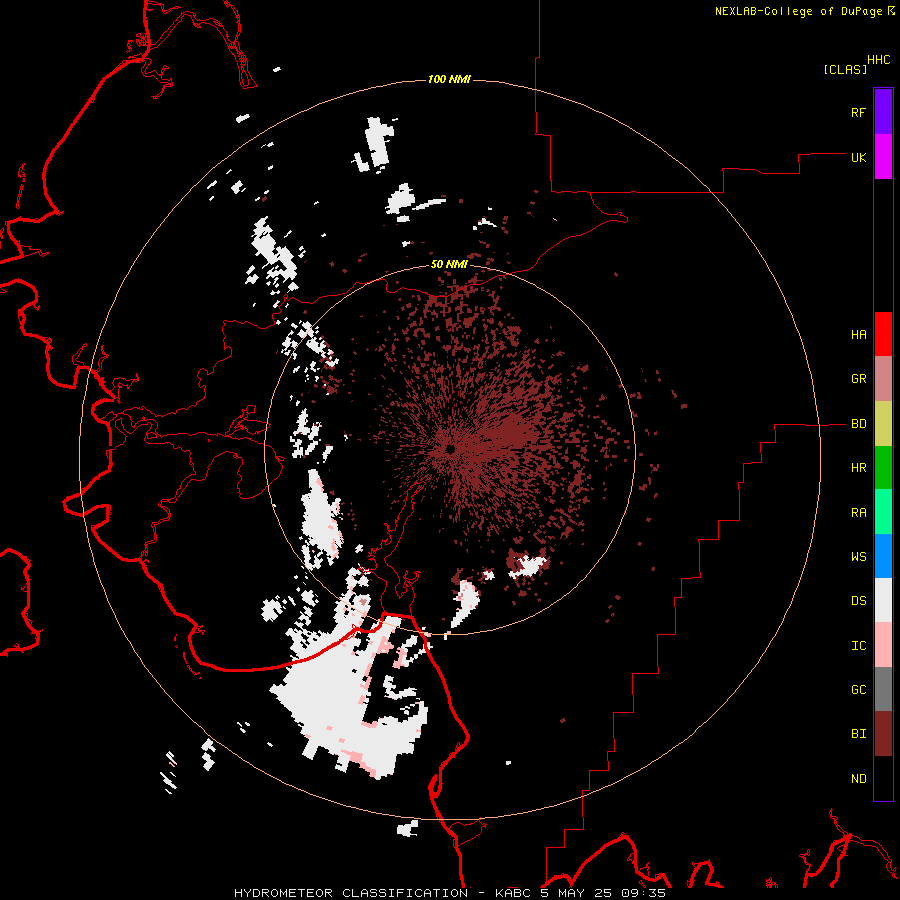Click the IC pink legend color swatch
The height and width of the screenshot is (900, 900).
883,645
